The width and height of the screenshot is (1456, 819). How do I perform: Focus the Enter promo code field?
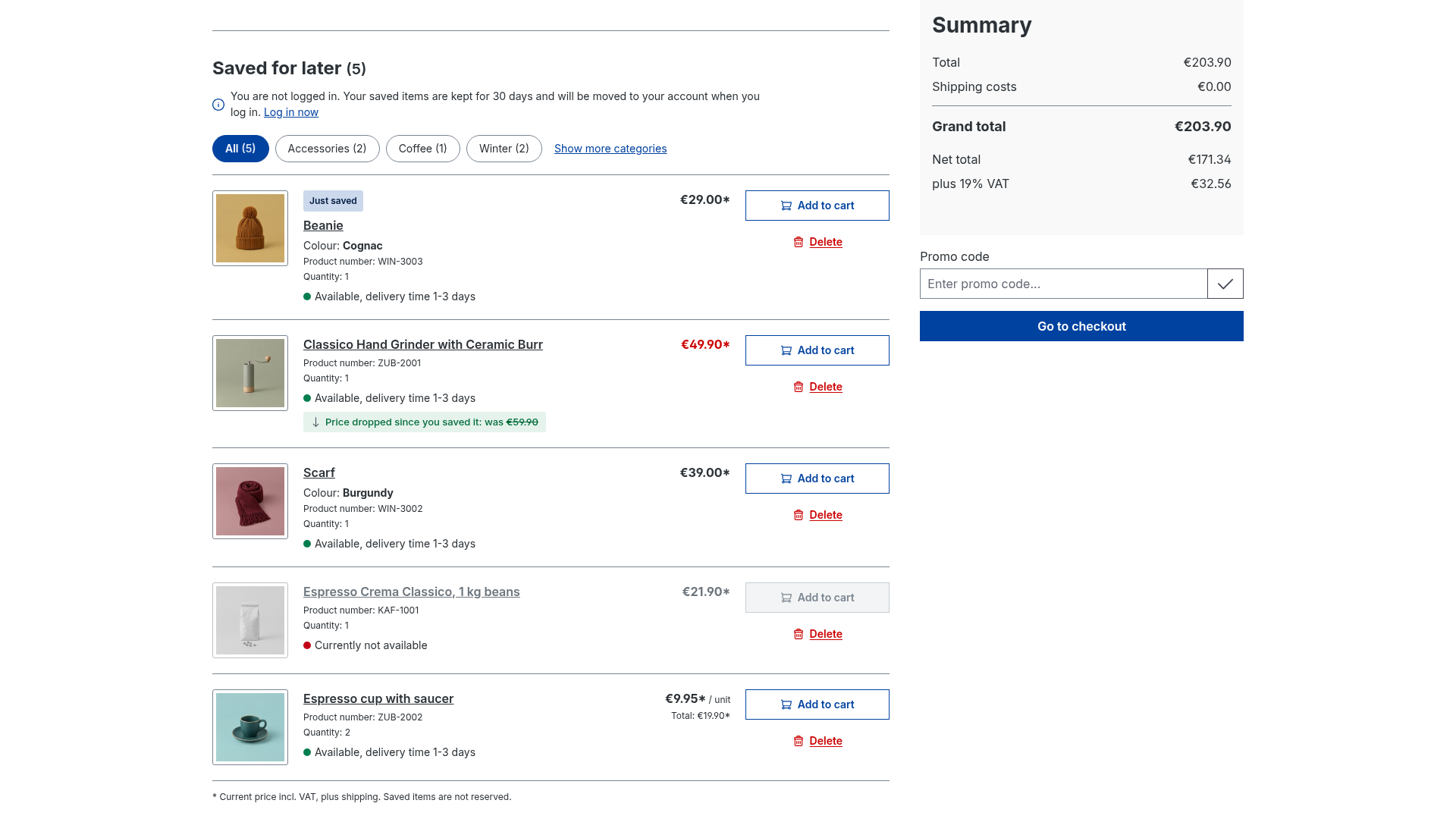pyautogui.click(x=1064, y=284)
